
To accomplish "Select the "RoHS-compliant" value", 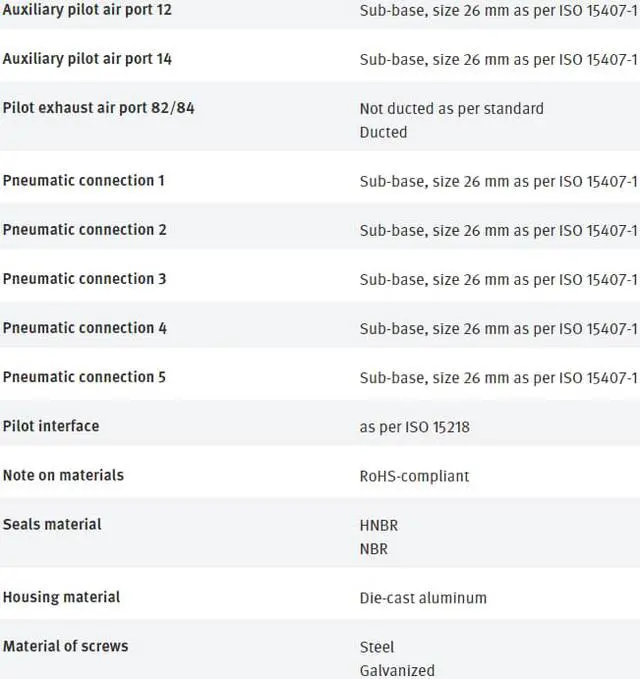I will click(x=414, y=476).
